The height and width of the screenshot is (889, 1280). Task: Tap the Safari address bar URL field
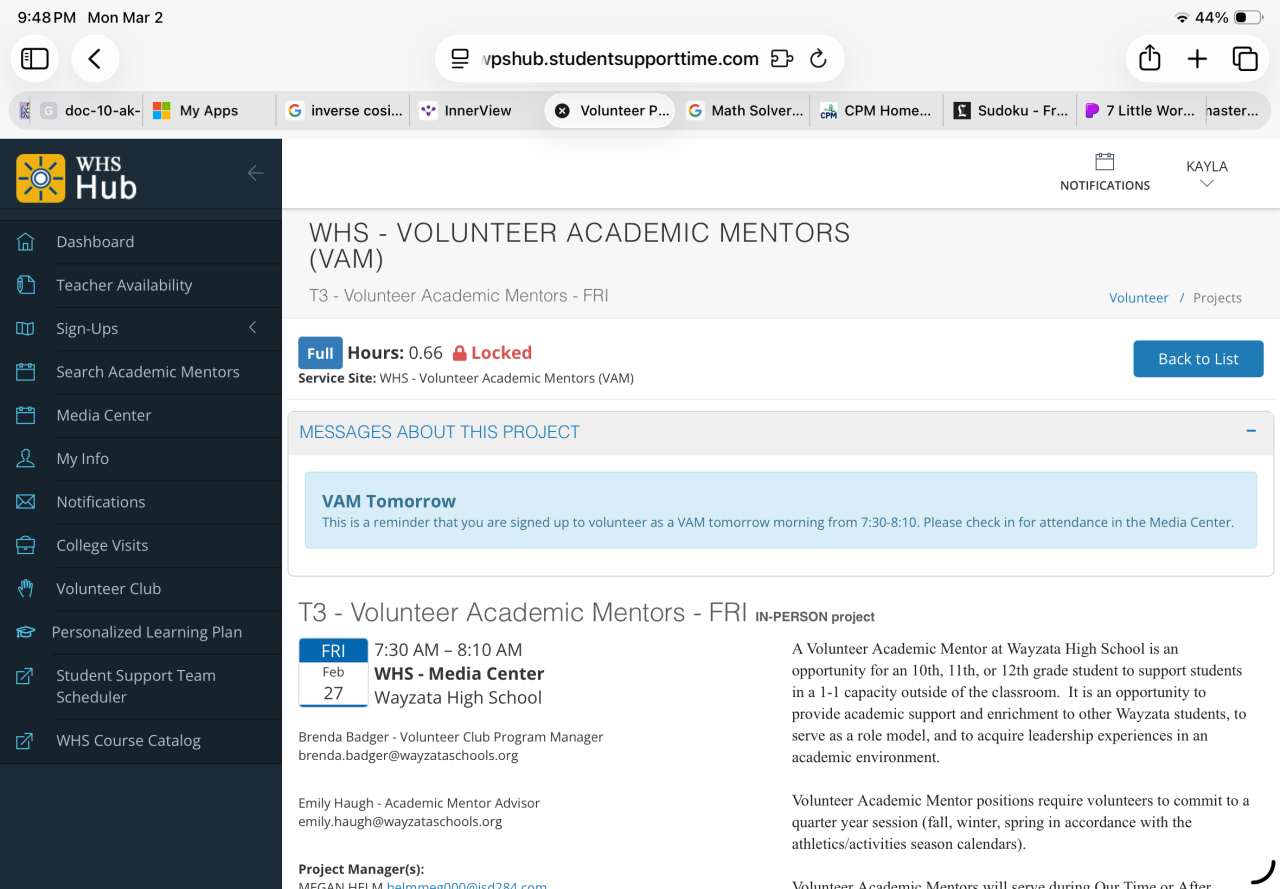point(620,59)
